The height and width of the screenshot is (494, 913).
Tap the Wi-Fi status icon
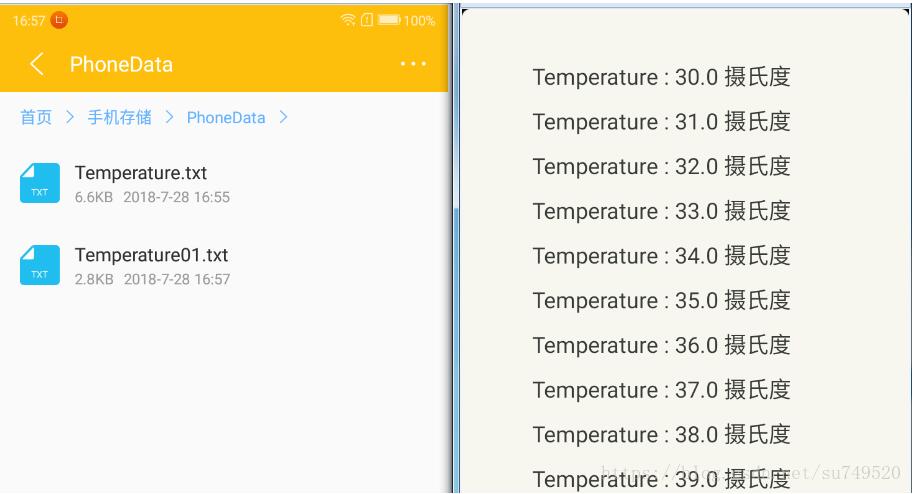347,20
